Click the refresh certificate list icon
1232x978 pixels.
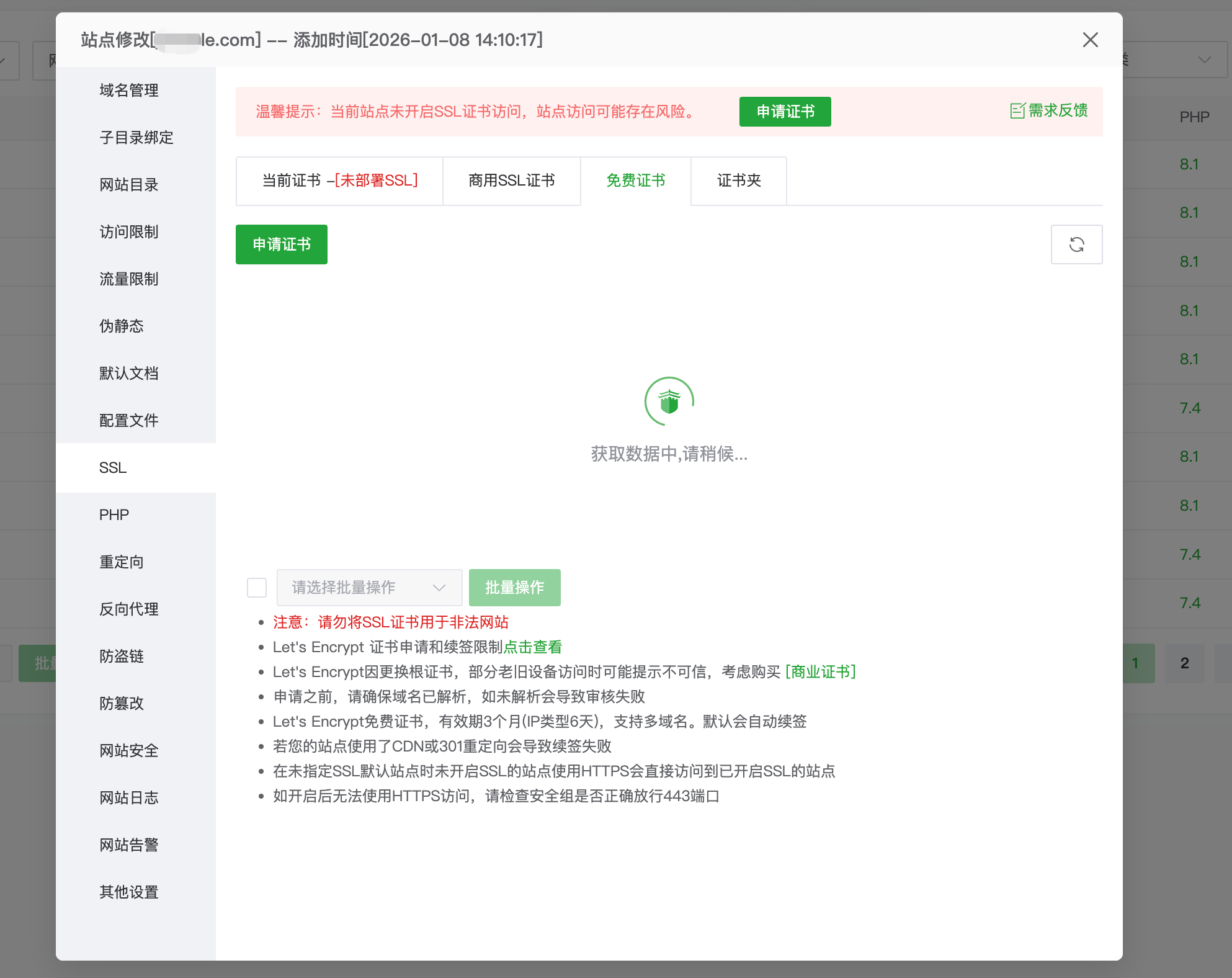[1076, 244]
